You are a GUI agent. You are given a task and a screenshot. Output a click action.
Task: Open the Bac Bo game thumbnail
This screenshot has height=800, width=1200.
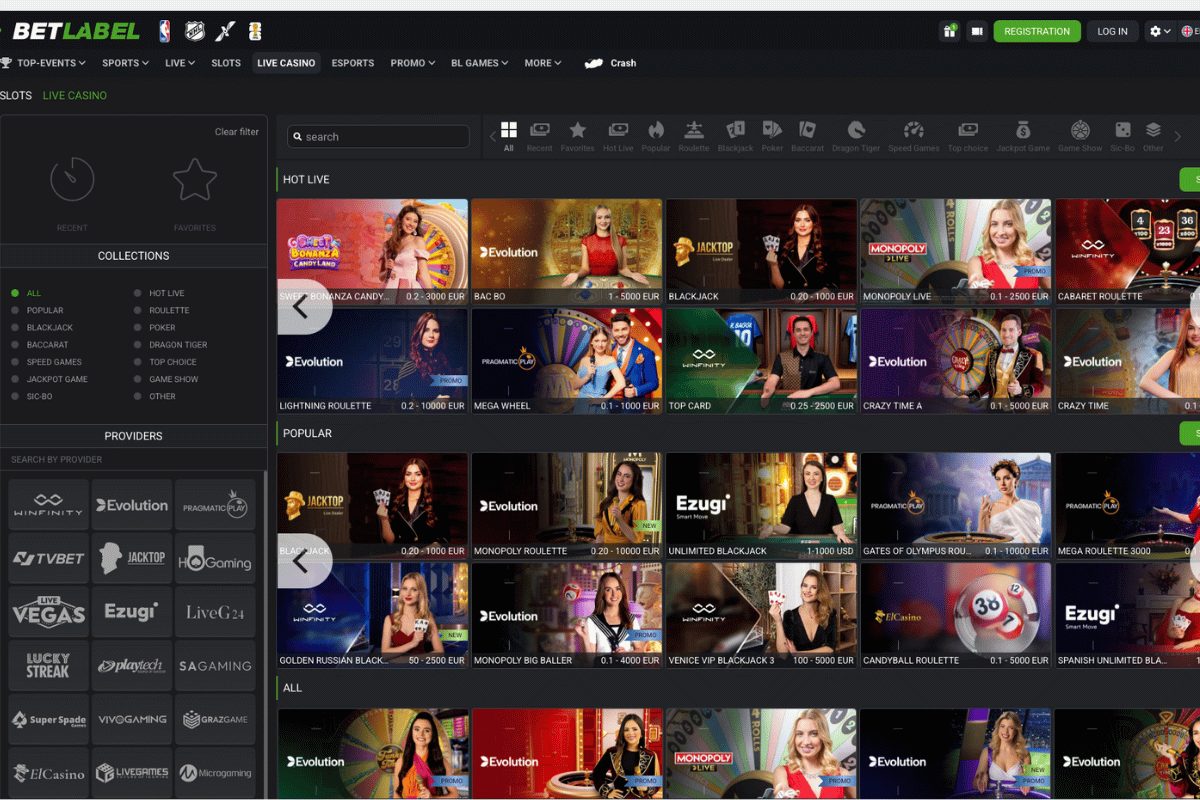coord(567,251)
